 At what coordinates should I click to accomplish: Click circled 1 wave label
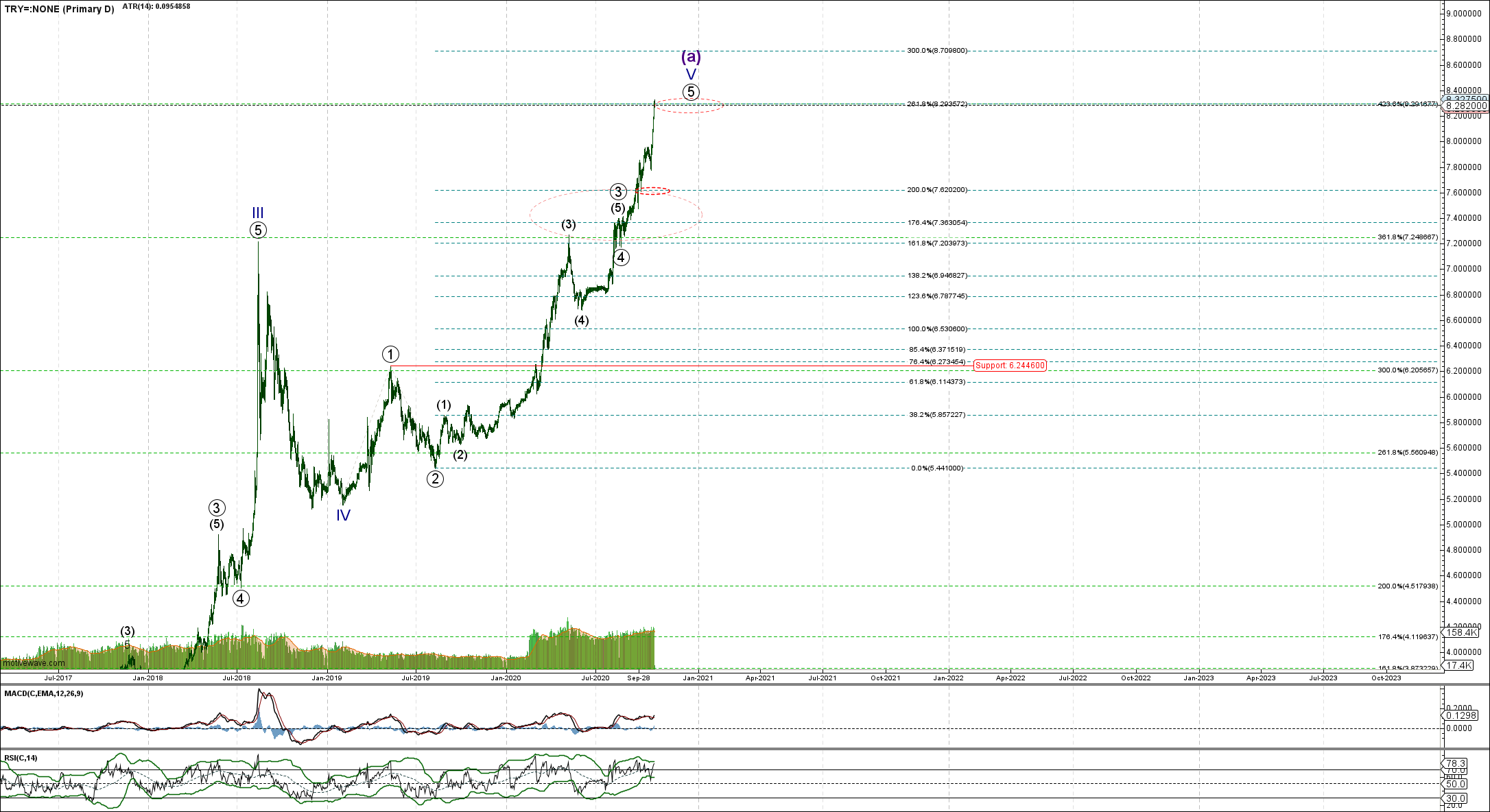(x=390, y=355)
